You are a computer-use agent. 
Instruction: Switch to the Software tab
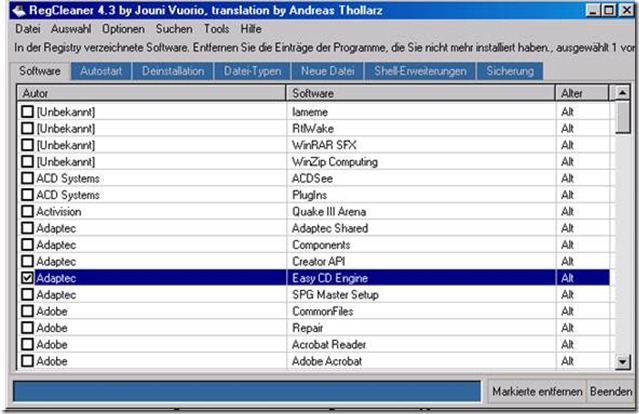pos(40,71)
